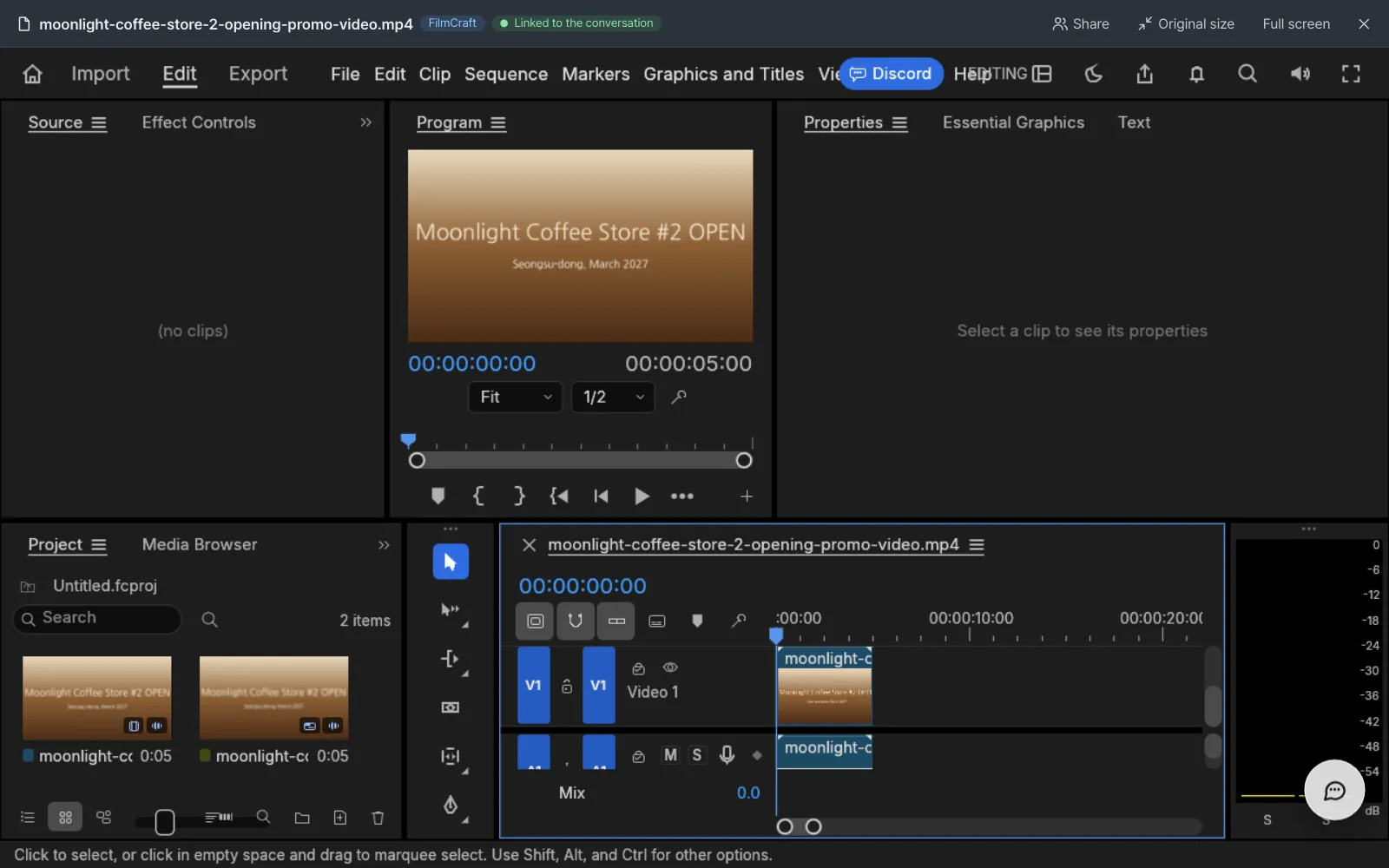This screenshot has width=1389, height=868.
Task: Click the Share button
Action: pyautogui.click(x=1081, y=23)
